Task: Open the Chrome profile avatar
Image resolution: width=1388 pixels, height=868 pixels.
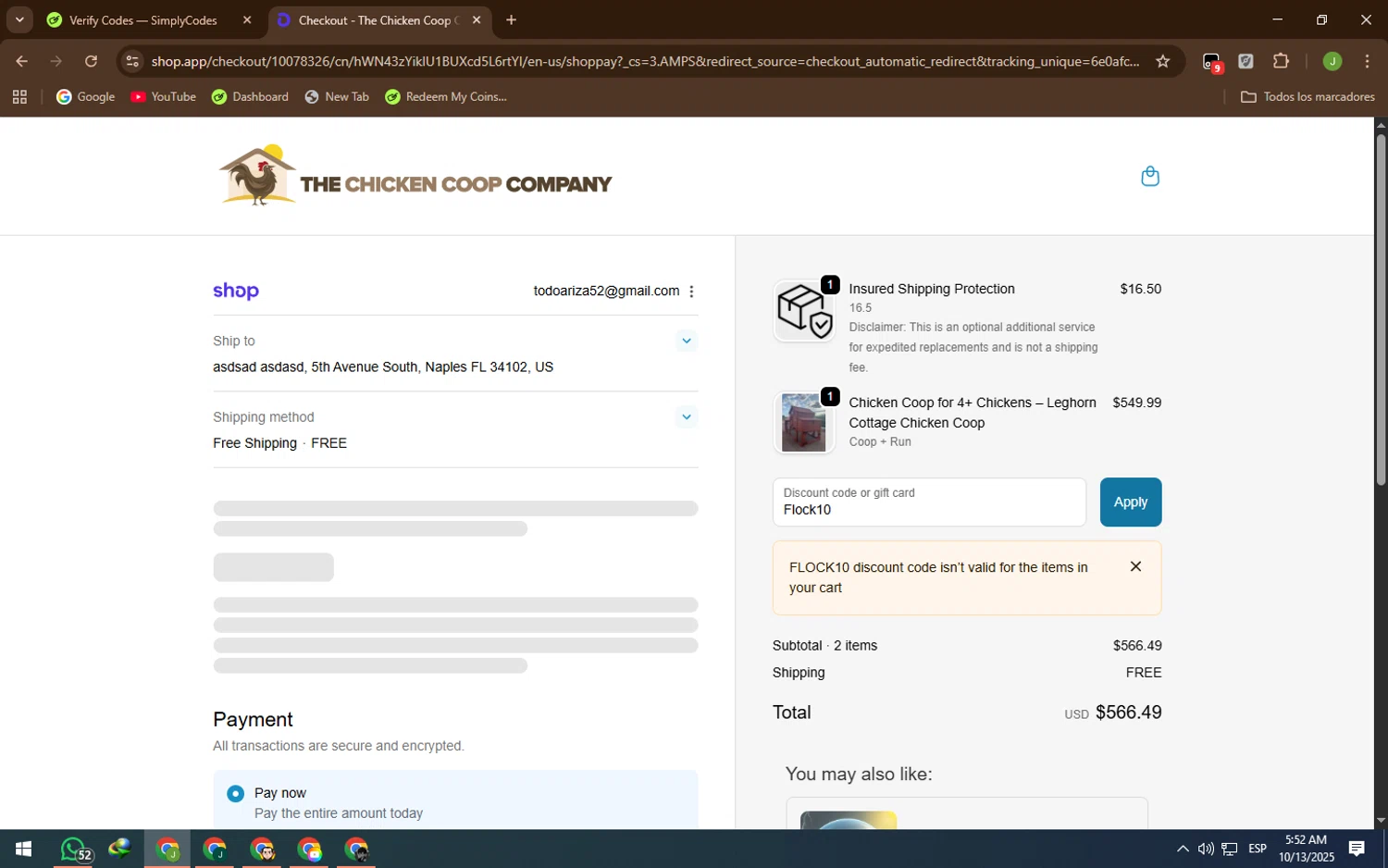Action: click(x=1332, y=62)
